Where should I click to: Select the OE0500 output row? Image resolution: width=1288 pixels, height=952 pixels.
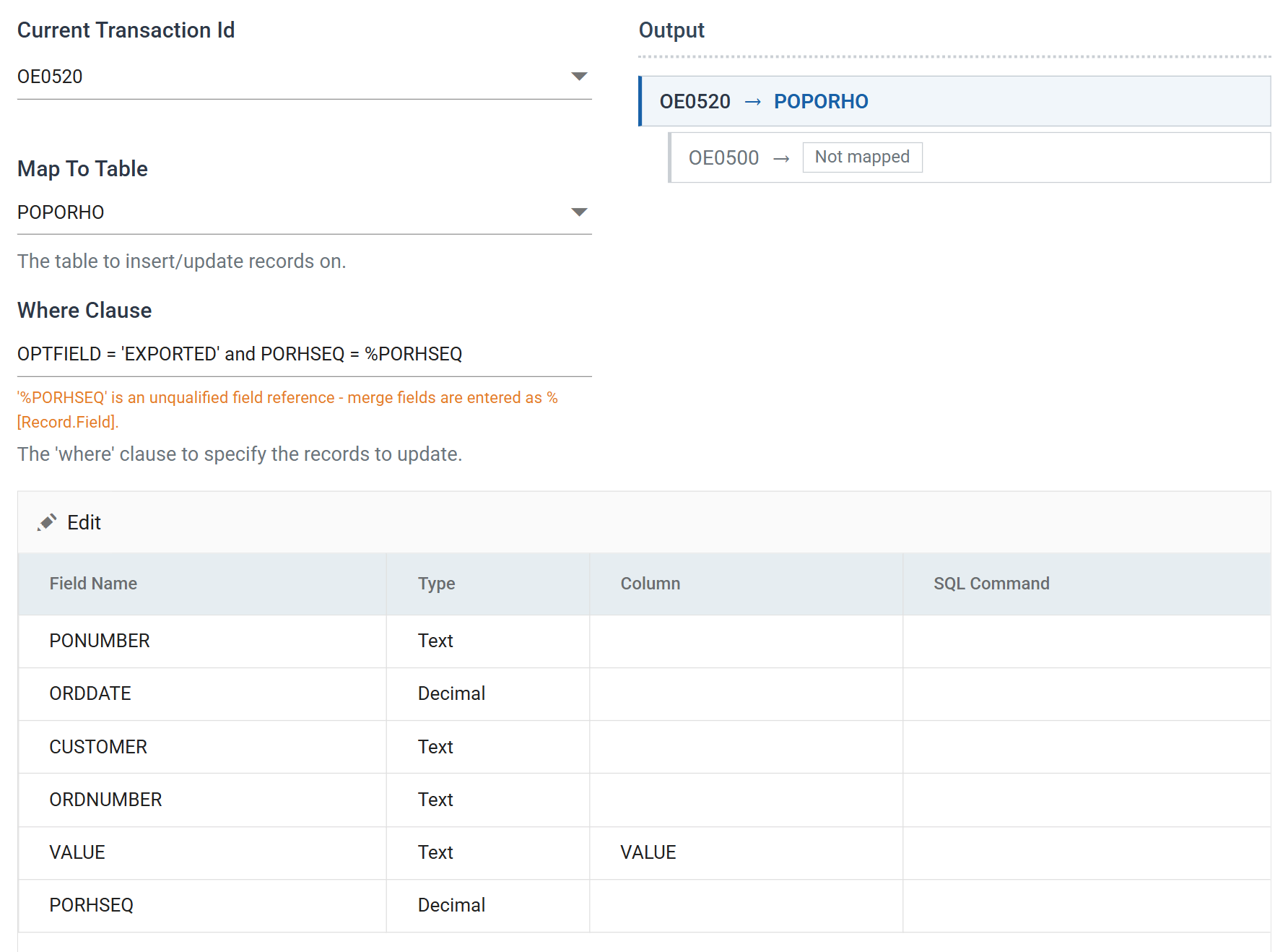tap(970, 157)
